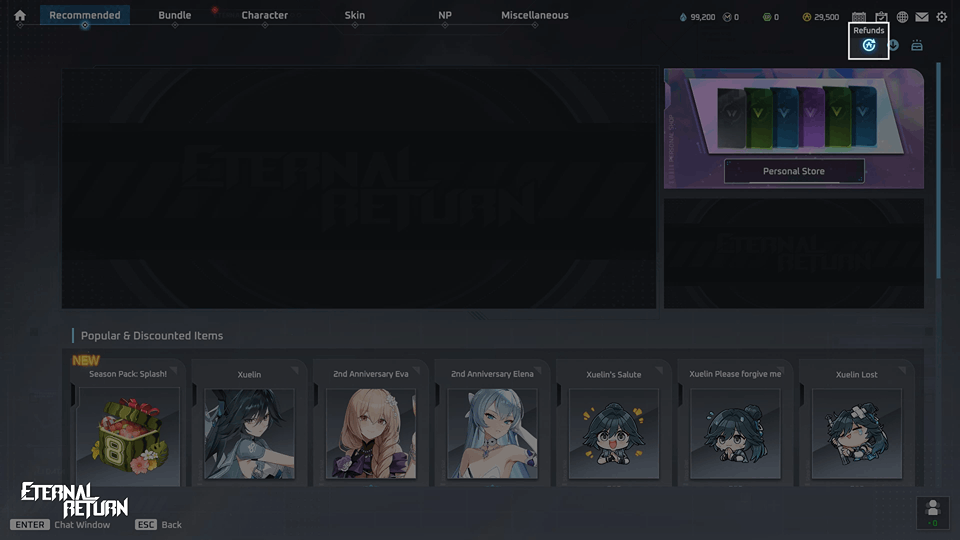Open the NP tab
Image resolution: width=960 pixels, height=540 pixels.
pos(445,15)
